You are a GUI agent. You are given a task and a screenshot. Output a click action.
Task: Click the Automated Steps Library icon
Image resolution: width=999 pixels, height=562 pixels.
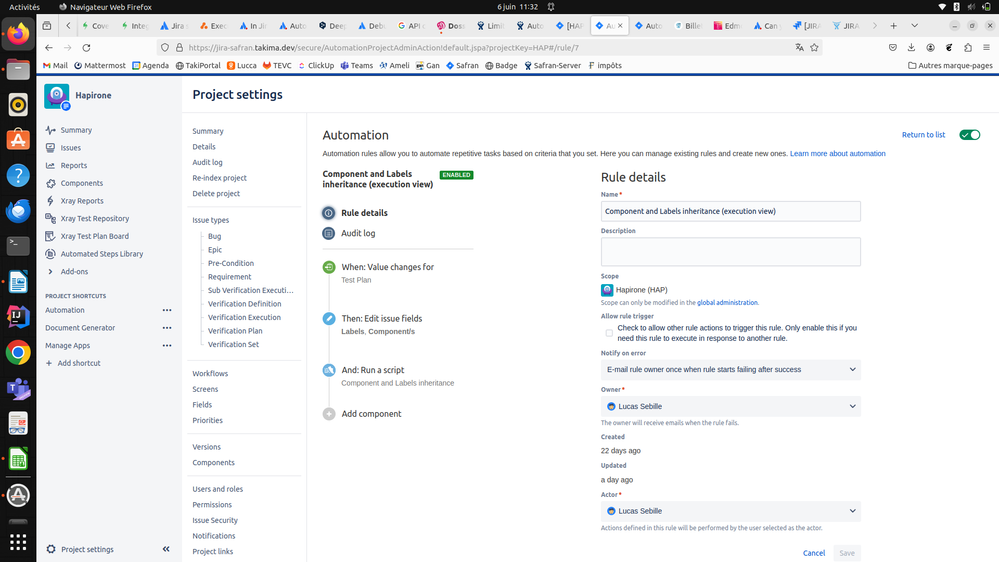51,254
